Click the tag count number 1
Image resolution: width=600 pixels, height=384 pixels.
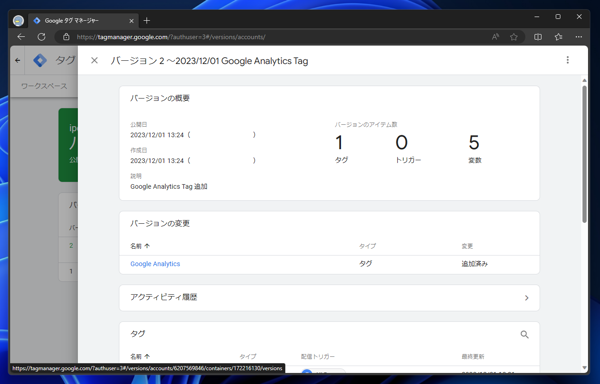(x=339, y=143)
